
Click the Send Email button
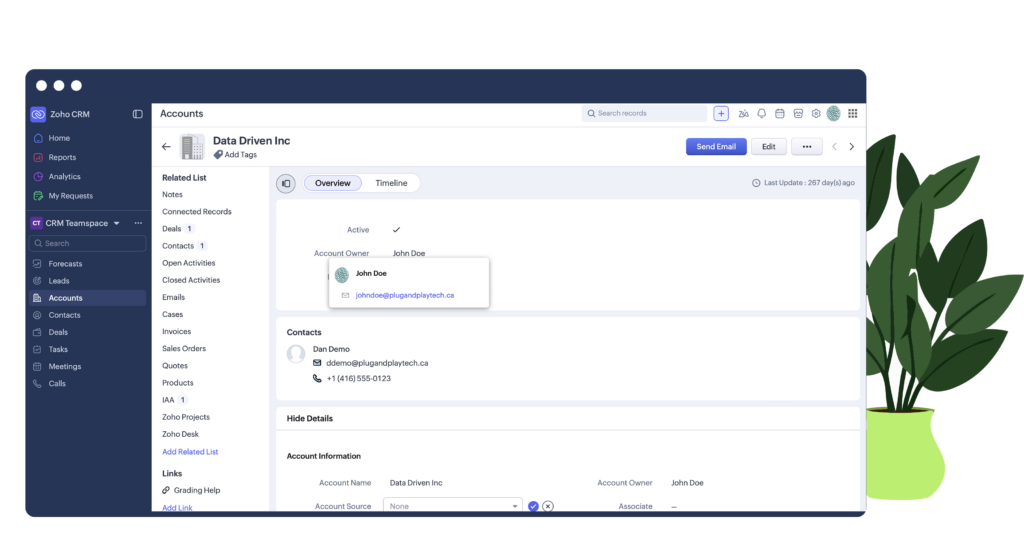[716, 147]
